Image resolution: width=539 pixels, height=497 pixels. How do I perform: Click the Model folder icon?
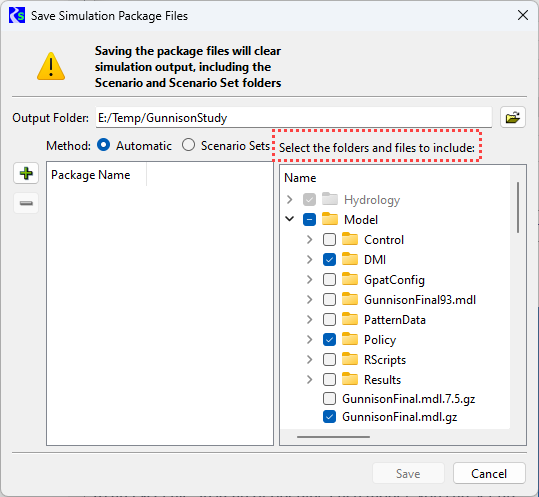[330, 219]
